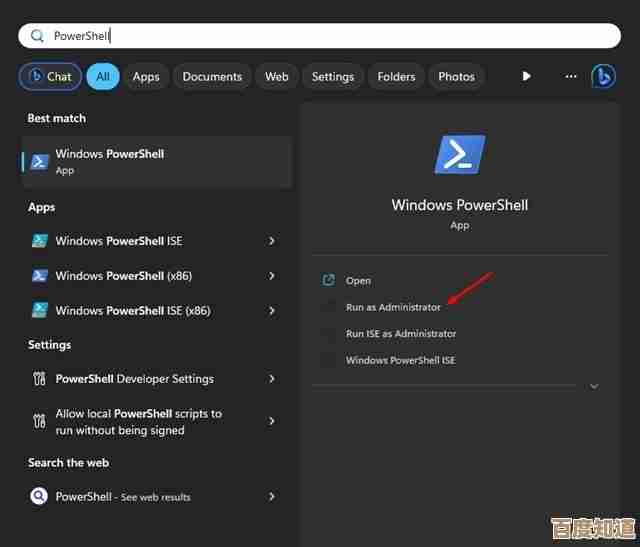Click web search magnifier icon
640x547 pixels.
(39, 496)
